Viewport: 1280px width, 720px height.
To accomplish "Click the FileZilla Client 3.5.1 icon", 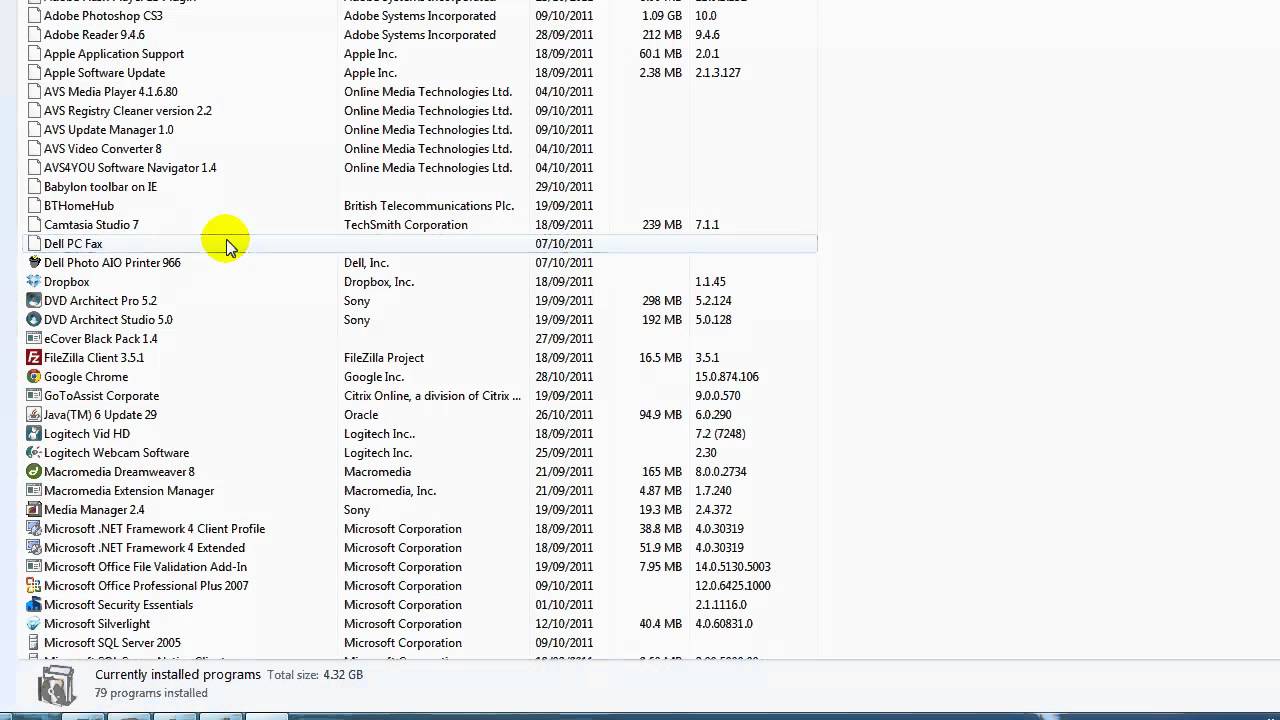I will 34,358.
